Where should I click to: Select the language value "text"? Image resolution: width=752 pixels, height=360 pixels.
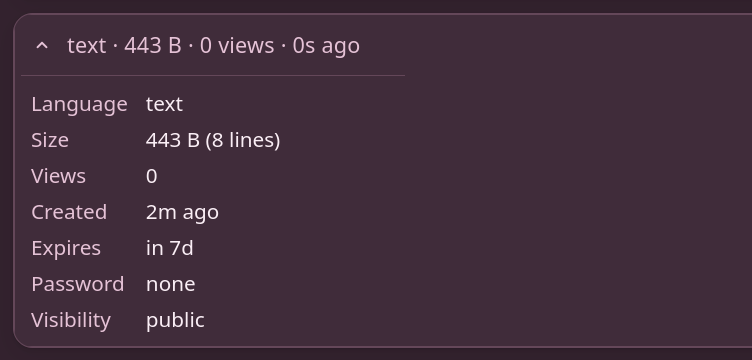tap(164, 105)
